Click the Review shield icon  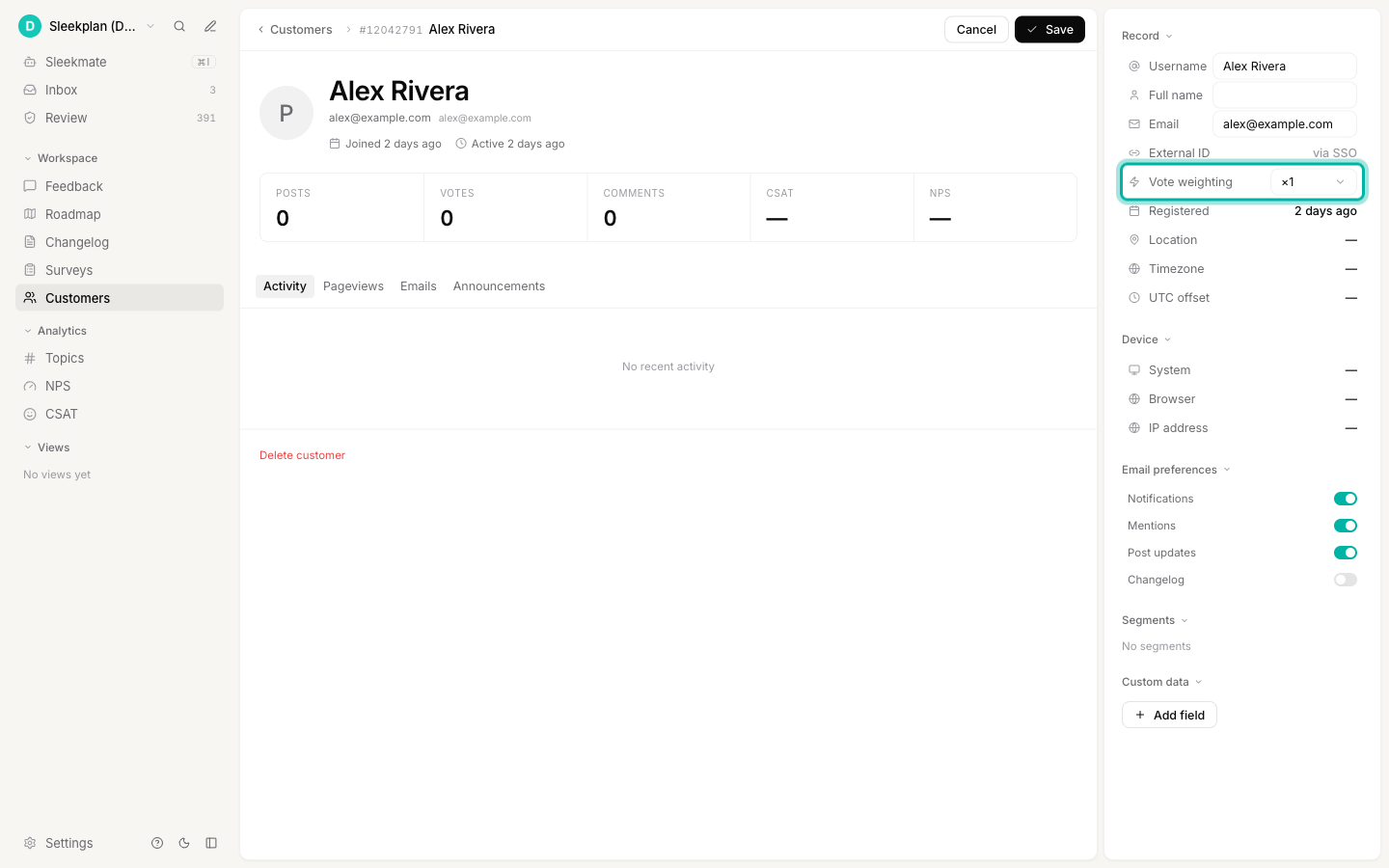[30, 118]
